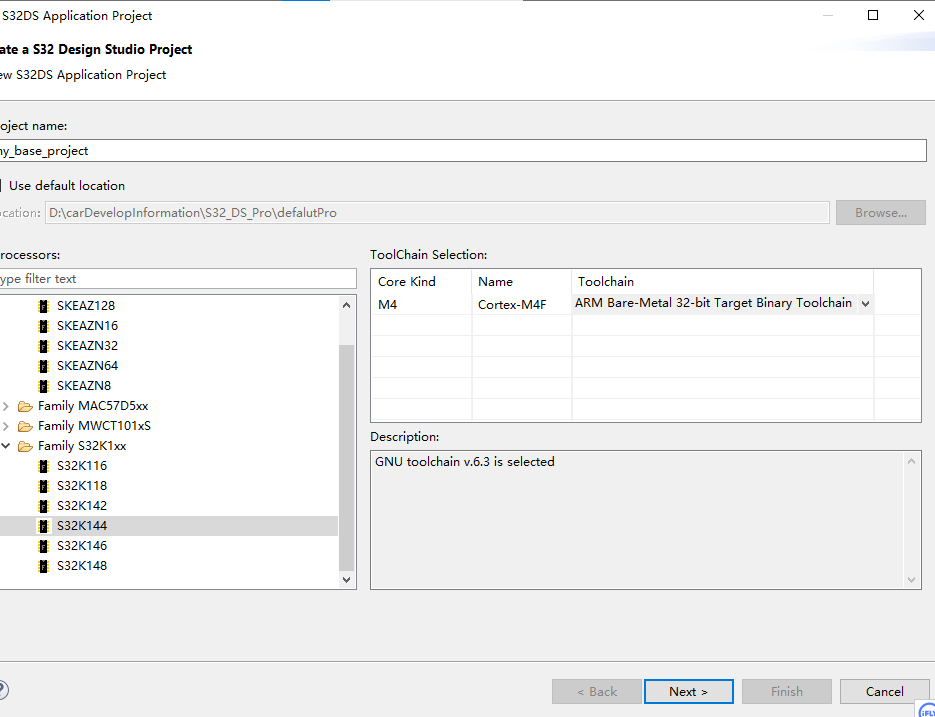Select the SKEAZN8 processor
Screen dimensions: 935x717
pos(84,385)
